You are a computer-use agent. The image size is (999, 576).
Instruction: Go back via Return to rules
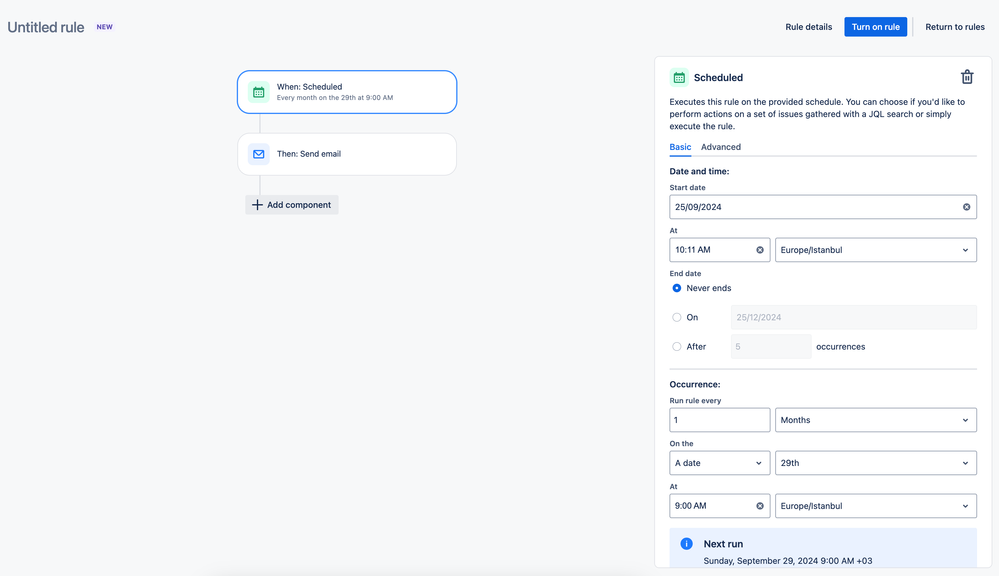pos(954,27)
